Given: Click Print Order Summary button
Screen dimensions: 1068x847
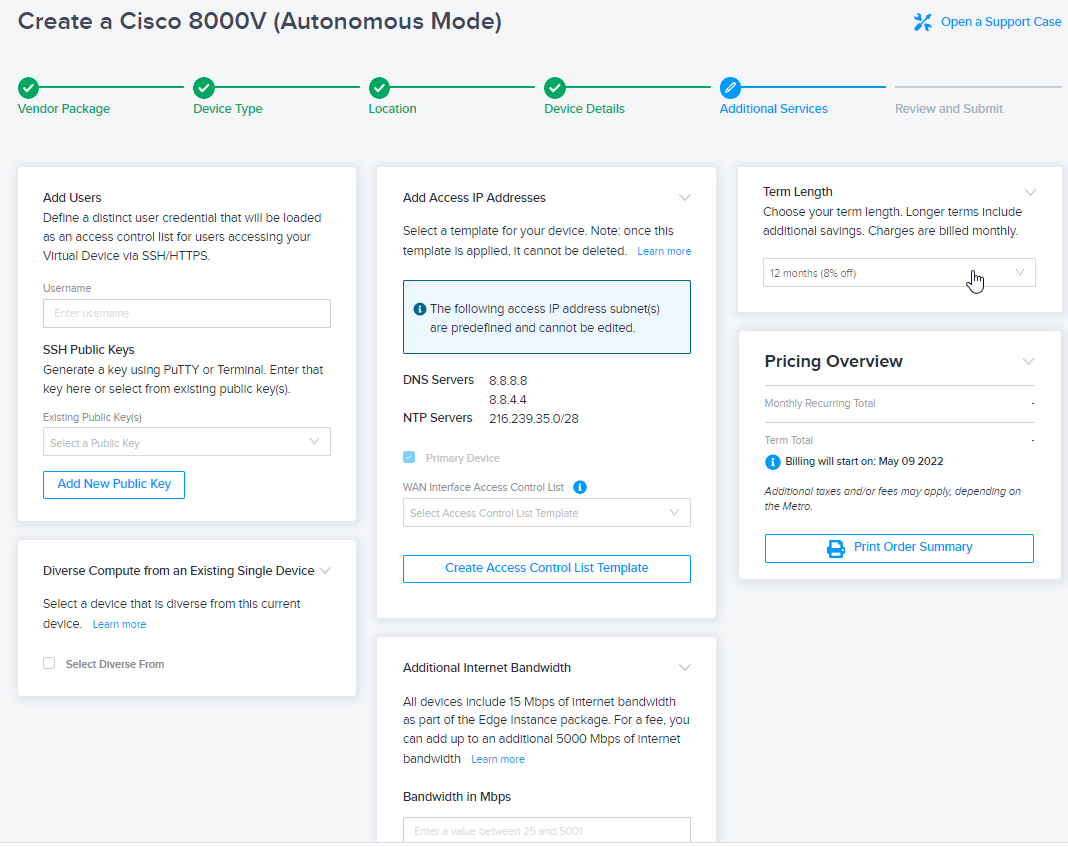Looking at the screenshot, I should (x=899, y=548).
